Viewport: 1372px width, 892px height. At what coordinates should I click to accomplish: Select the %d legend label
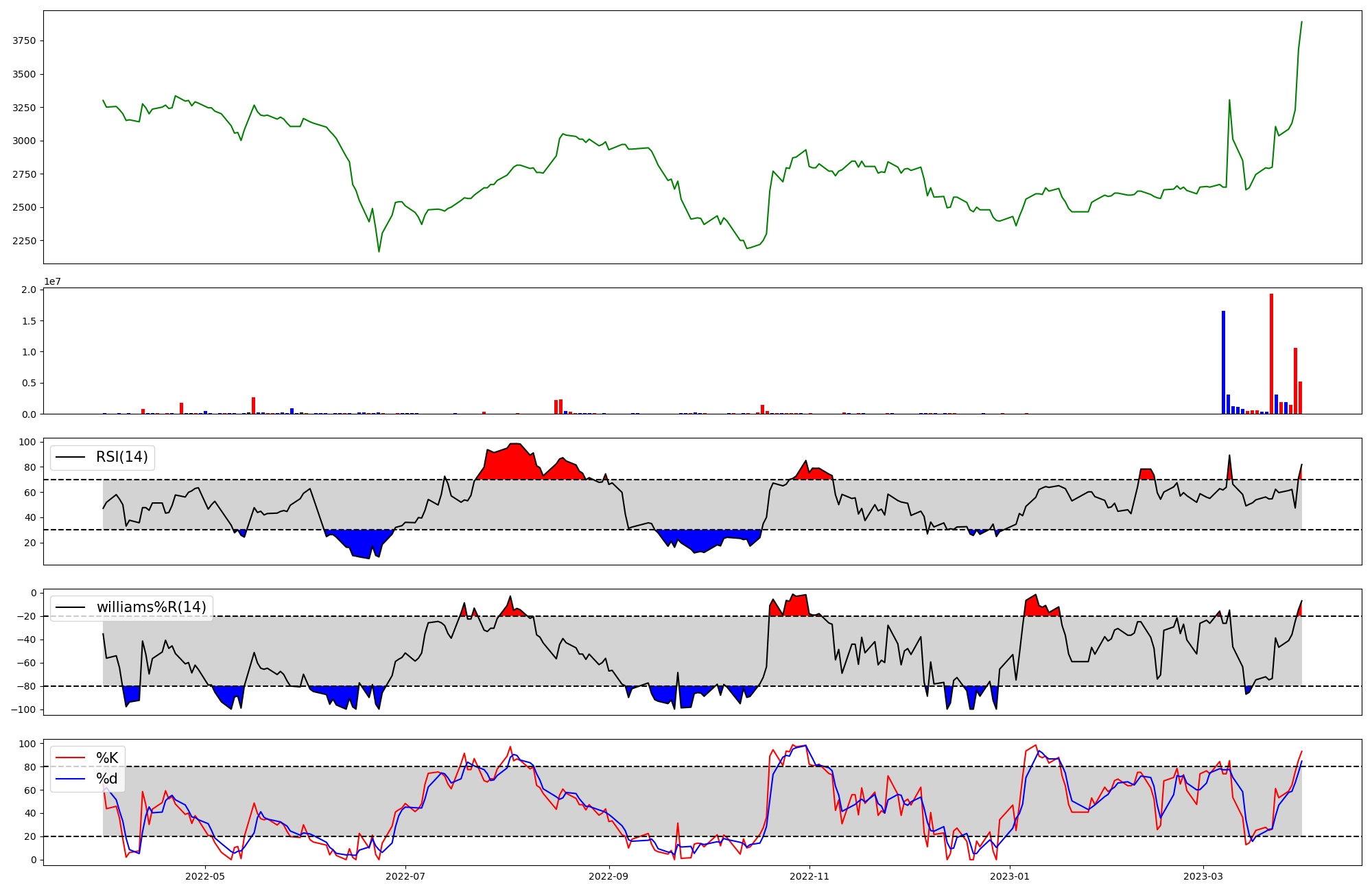107,779
